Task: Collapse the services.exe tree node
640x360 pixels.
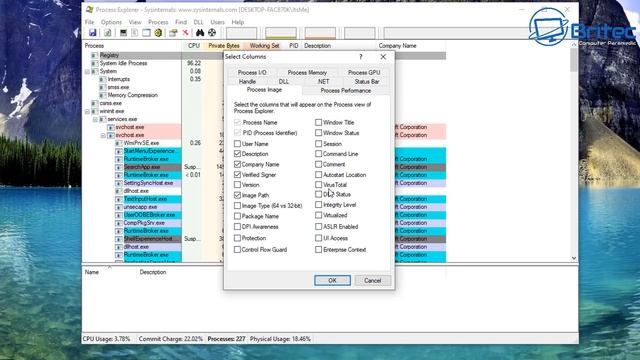Action: coord(95,119)
